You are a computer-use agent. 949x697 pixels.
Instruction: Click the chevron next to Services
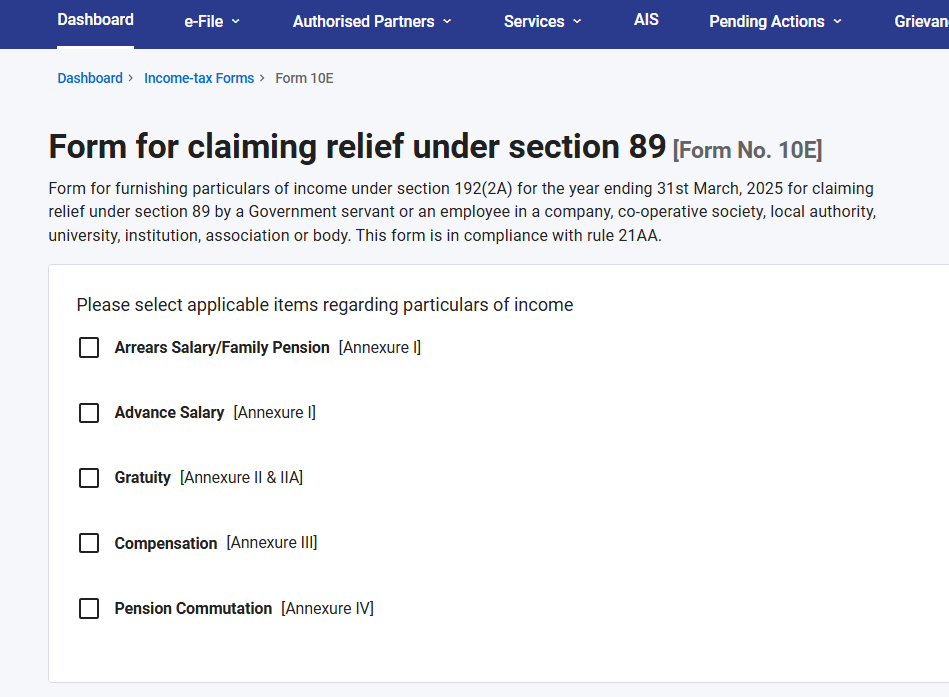pos(575,21)
